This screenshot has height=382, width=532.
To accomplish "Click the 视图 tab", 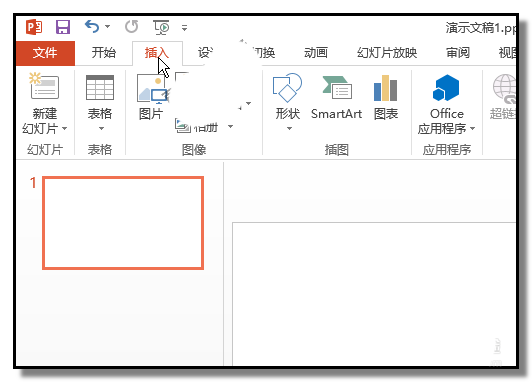I will pyautogui.click(x=507, y=53).
